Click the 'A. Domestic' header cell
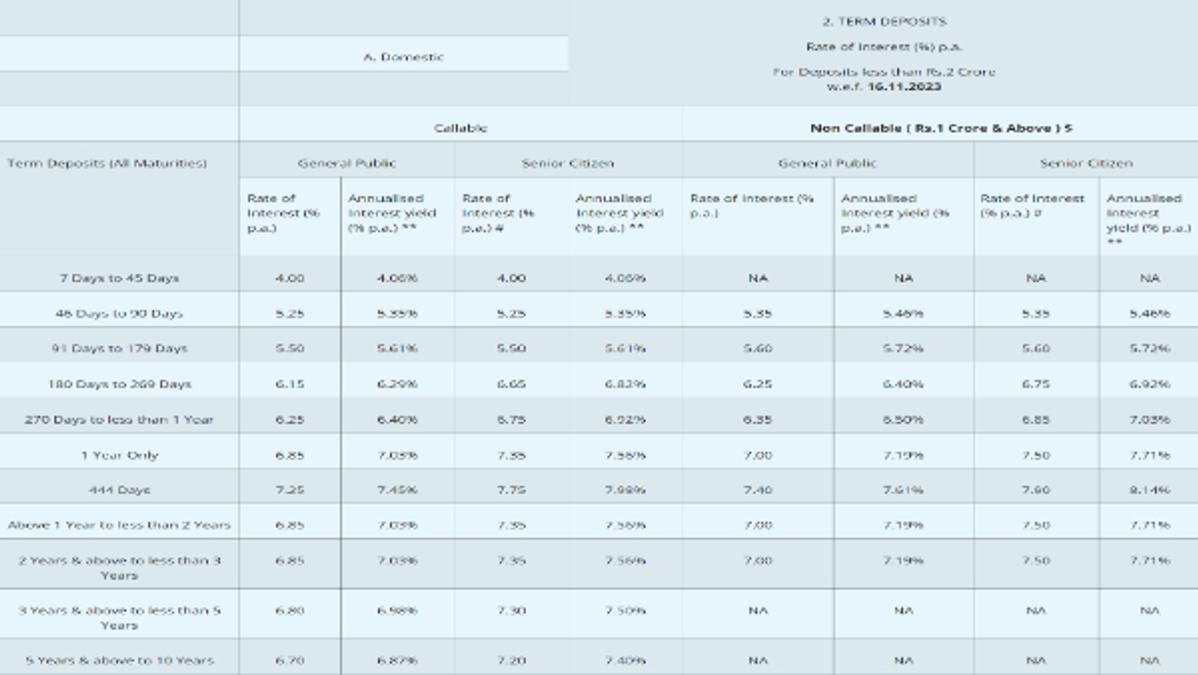This screenshot has height=675, width=1198. click(x=403, y=57)
